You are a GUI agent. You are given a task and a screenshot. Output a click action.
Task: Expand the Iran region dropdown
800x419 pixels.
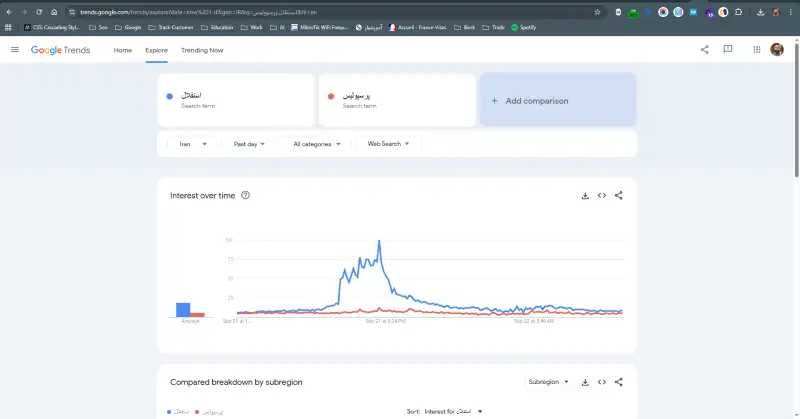click(192, 144)
